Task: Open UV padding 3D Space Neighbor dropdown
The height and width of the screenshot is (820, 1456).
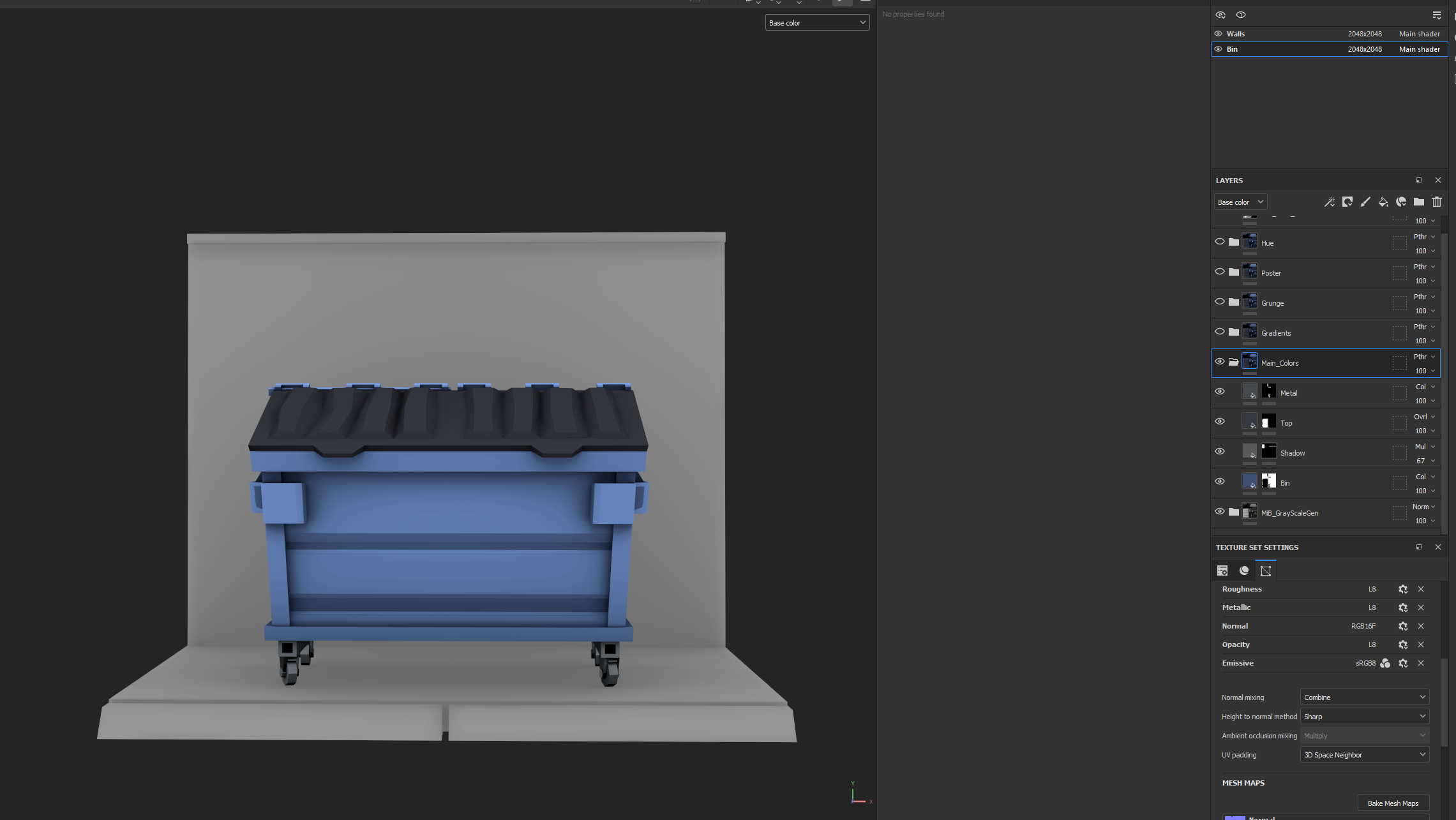Action: 1364,755
